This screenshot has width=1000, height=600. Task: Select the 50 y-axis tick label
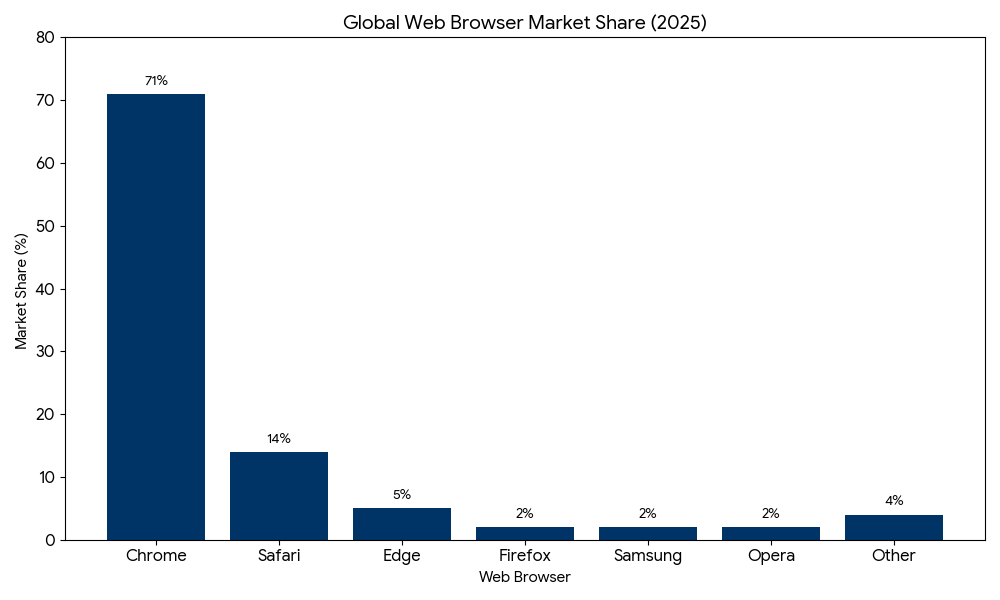(44, 226)
